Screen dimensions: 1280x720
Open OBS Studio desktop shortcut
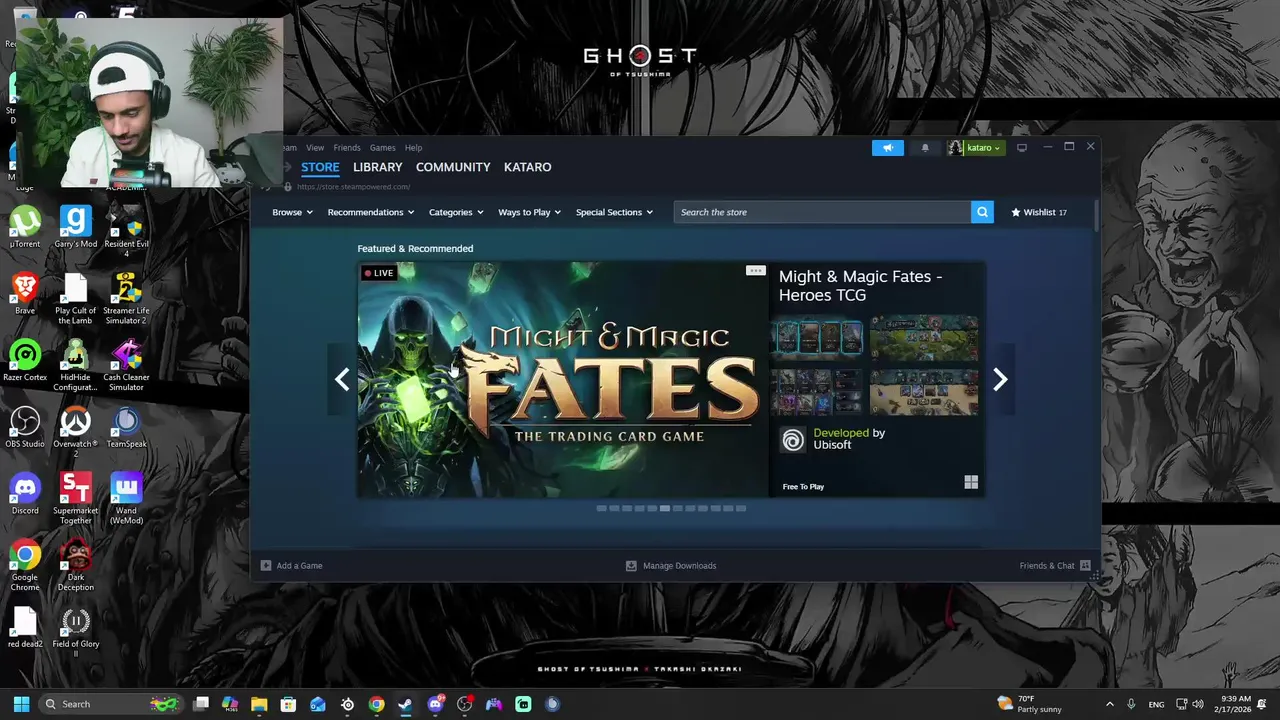pos(25,428)
